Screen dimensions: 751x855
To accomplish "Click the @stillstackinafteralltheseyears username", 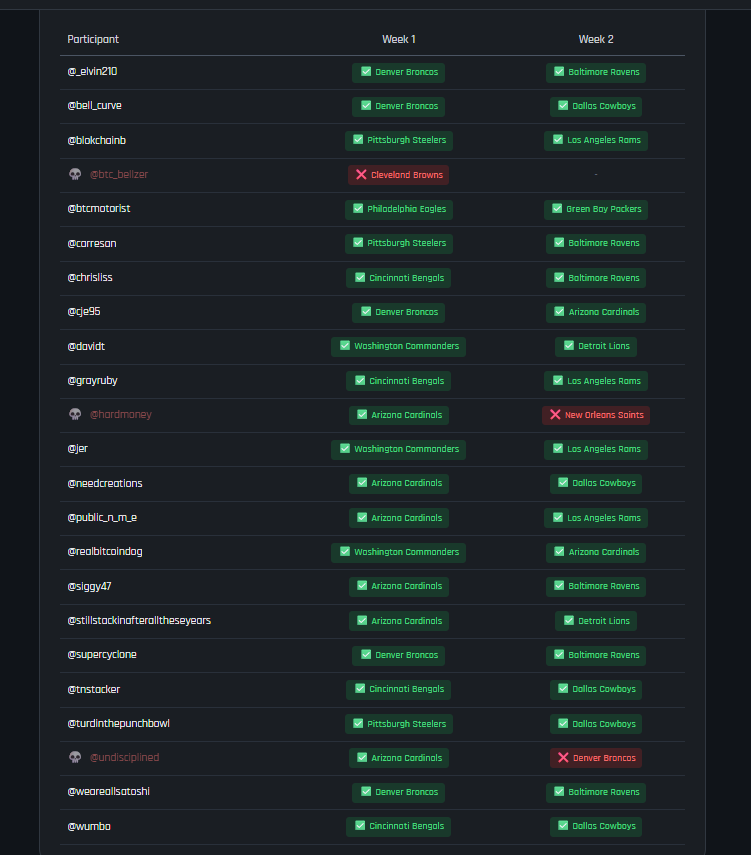I will (139, 621).
